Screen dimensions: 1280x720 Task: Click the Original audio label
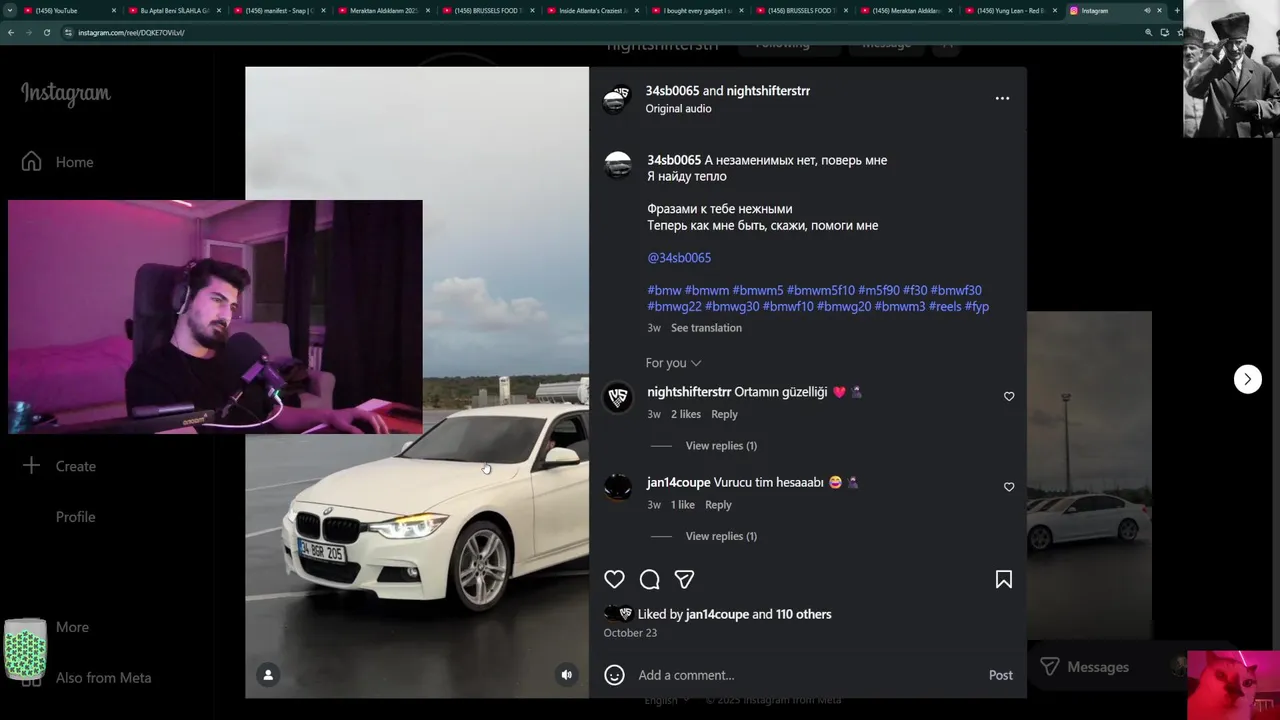point(678,109)
